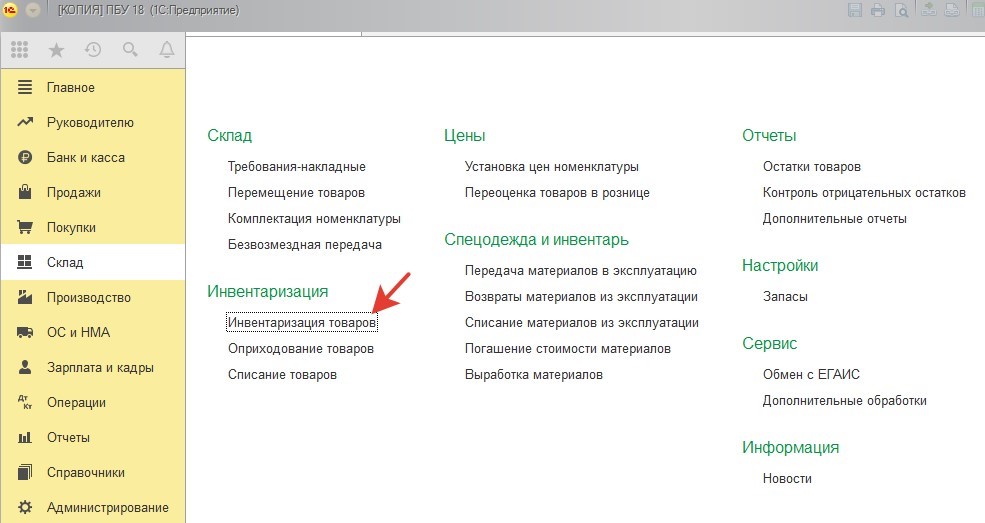Open the sections menu grid icon
Viewport: 985px width, 523px height.
pyautogui.click(x=20, y=49)
